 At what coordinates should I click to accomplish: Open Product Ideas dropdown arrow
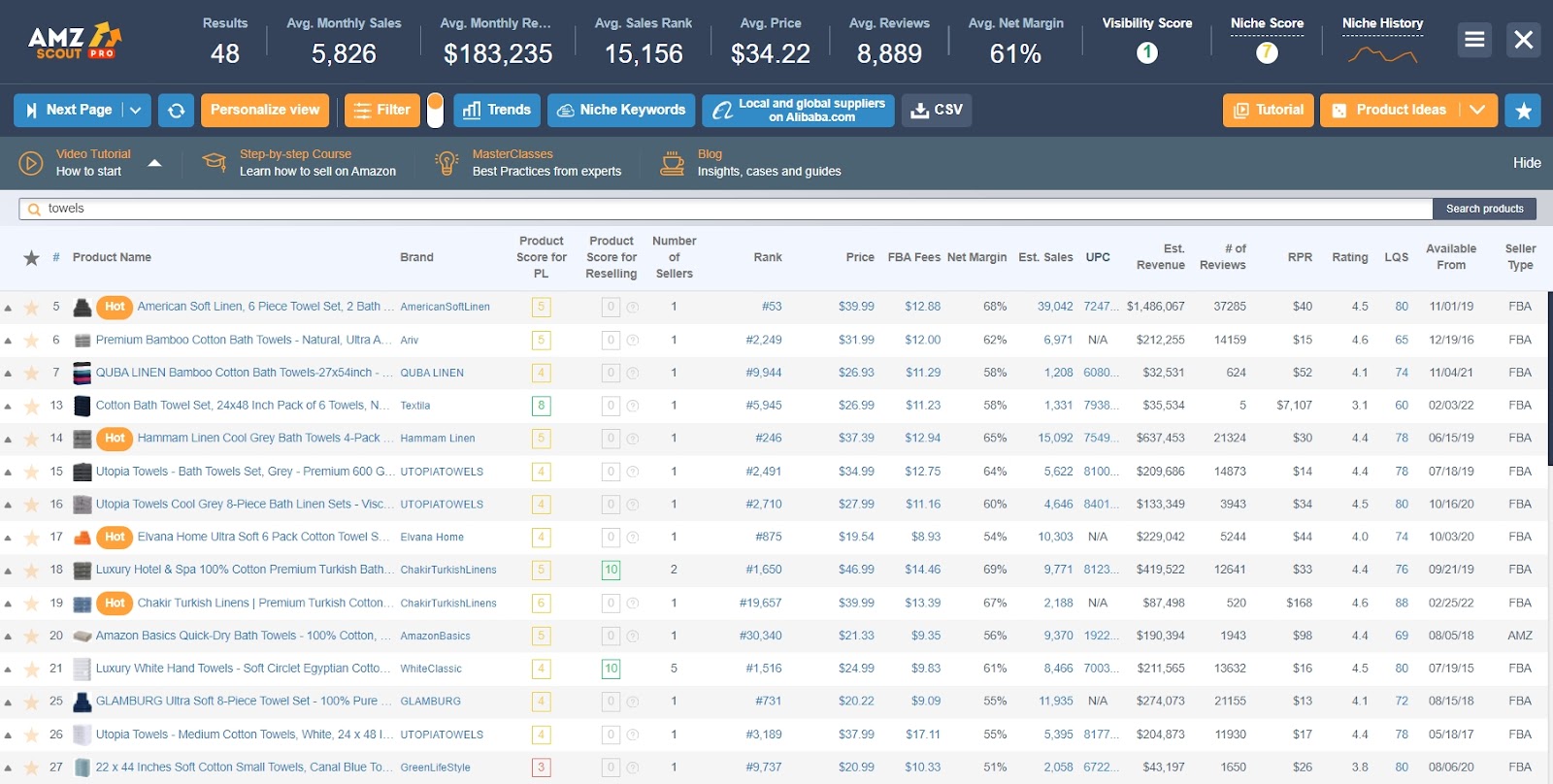(1477, 111)
